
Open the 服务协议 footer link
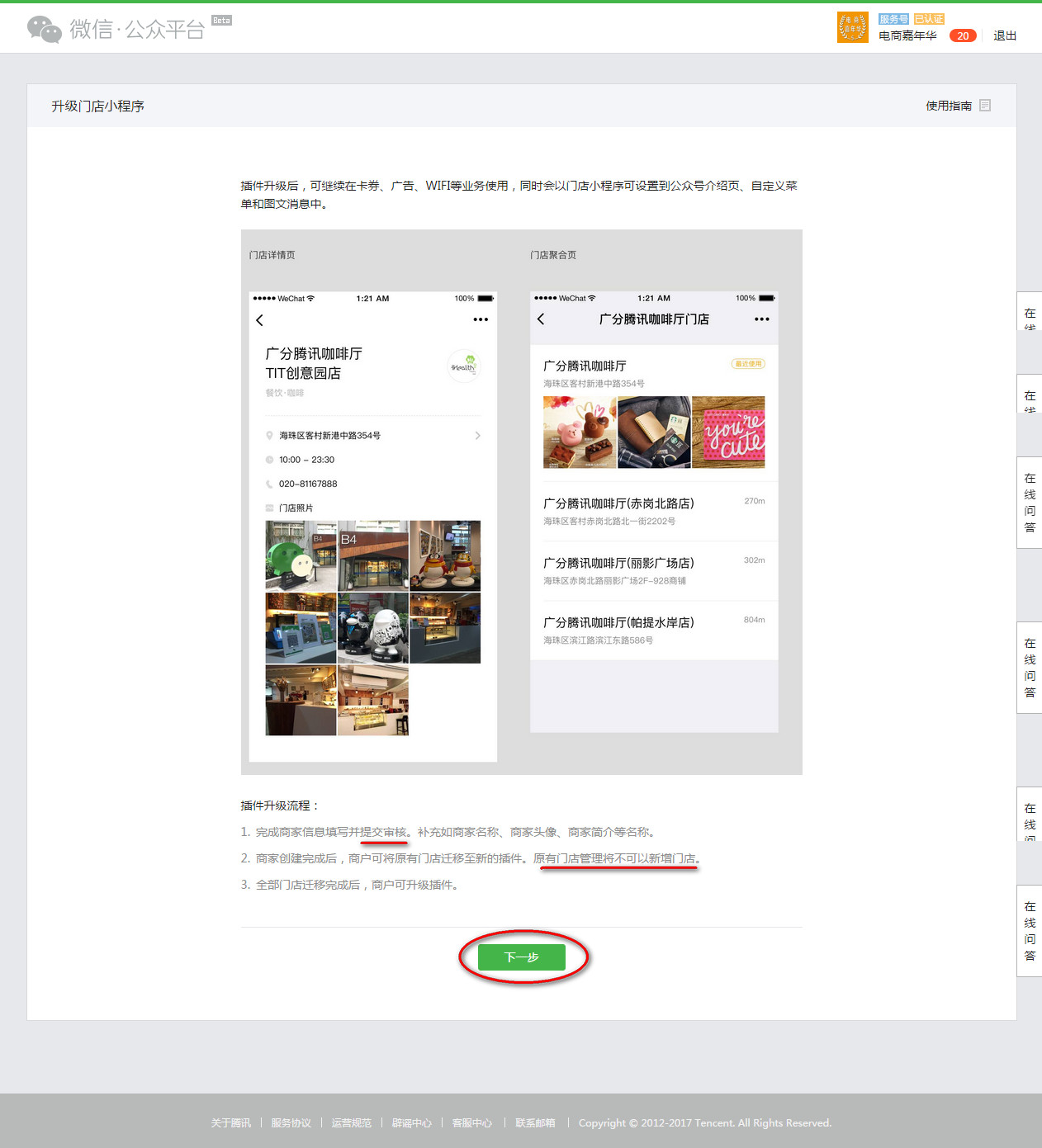[291, 1123]
